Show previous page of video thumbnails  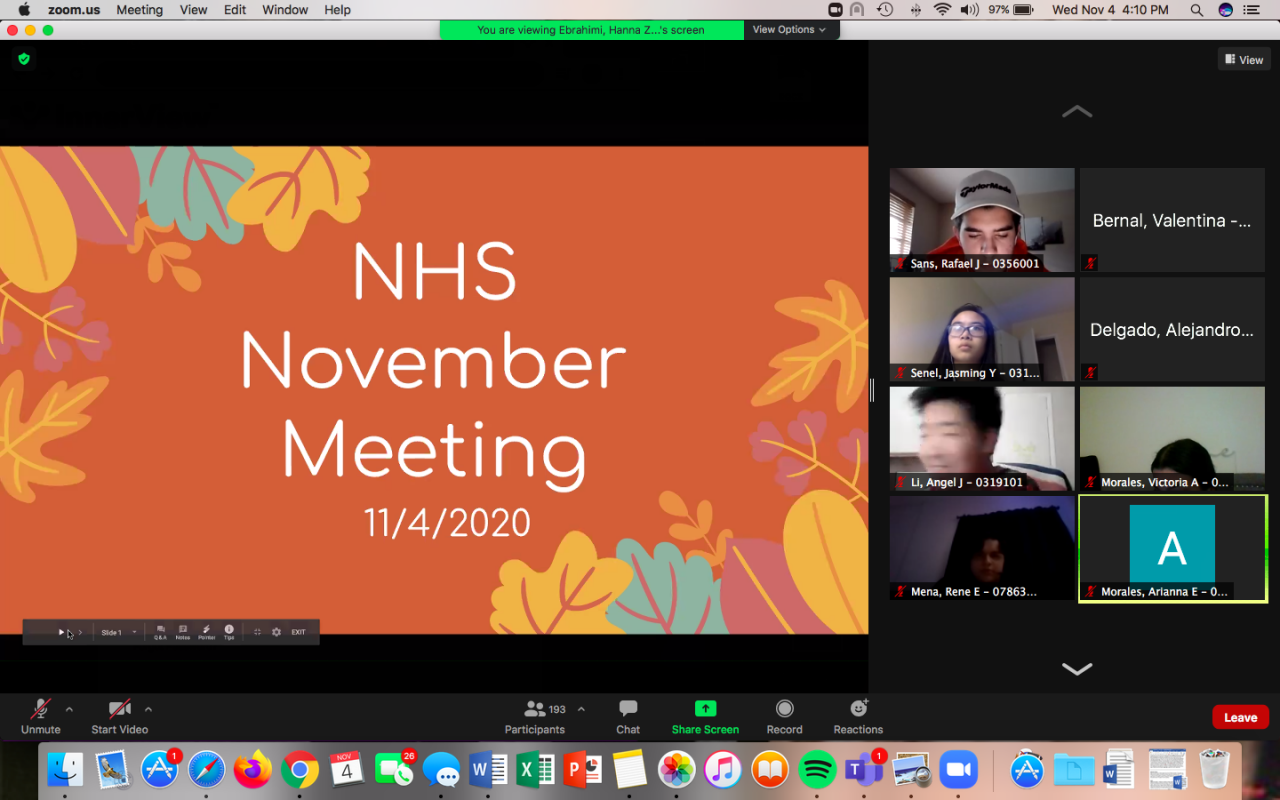tap(1077, 112)
